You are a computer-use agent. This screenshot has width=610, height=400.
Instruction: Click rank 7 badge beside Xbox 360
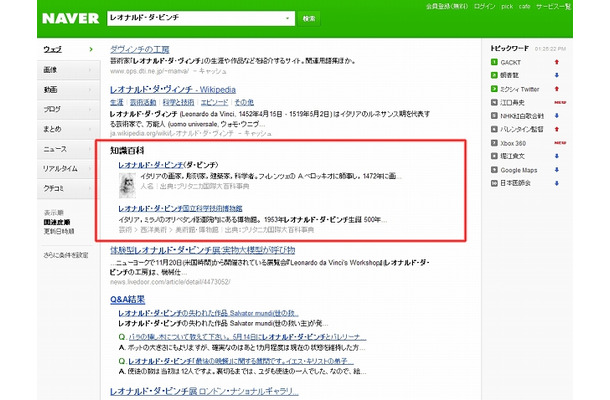coord(494,143)
